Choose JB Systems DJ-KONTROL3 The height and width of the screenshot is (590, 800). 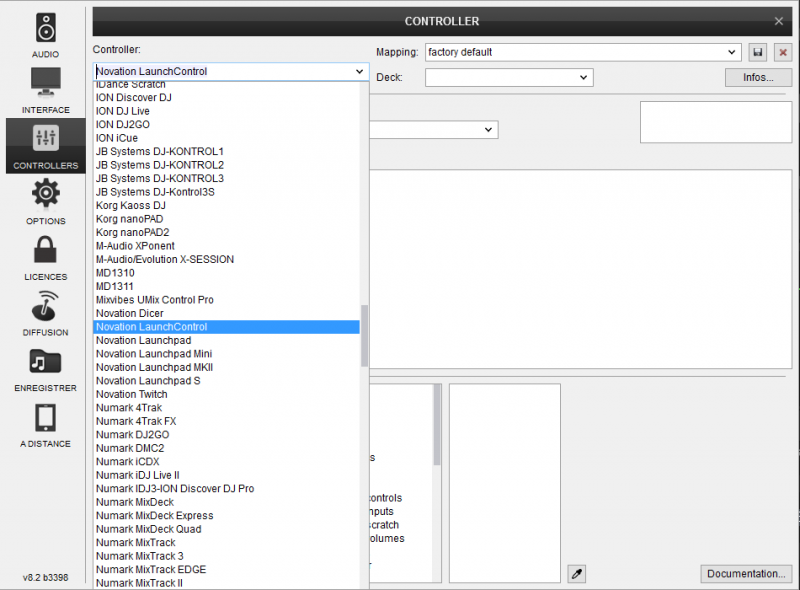tap(227, 178)
